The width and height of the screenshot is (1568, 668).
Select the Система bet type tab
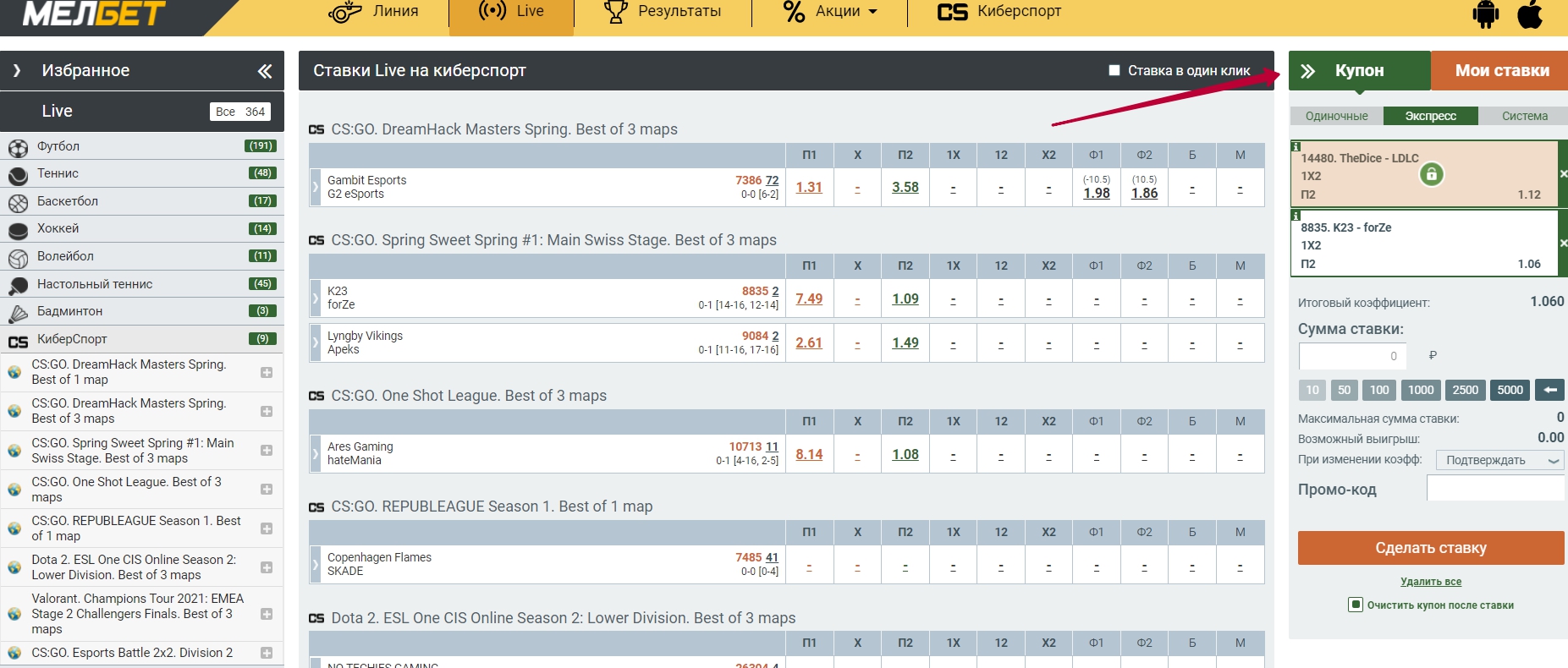[1524, 116]
